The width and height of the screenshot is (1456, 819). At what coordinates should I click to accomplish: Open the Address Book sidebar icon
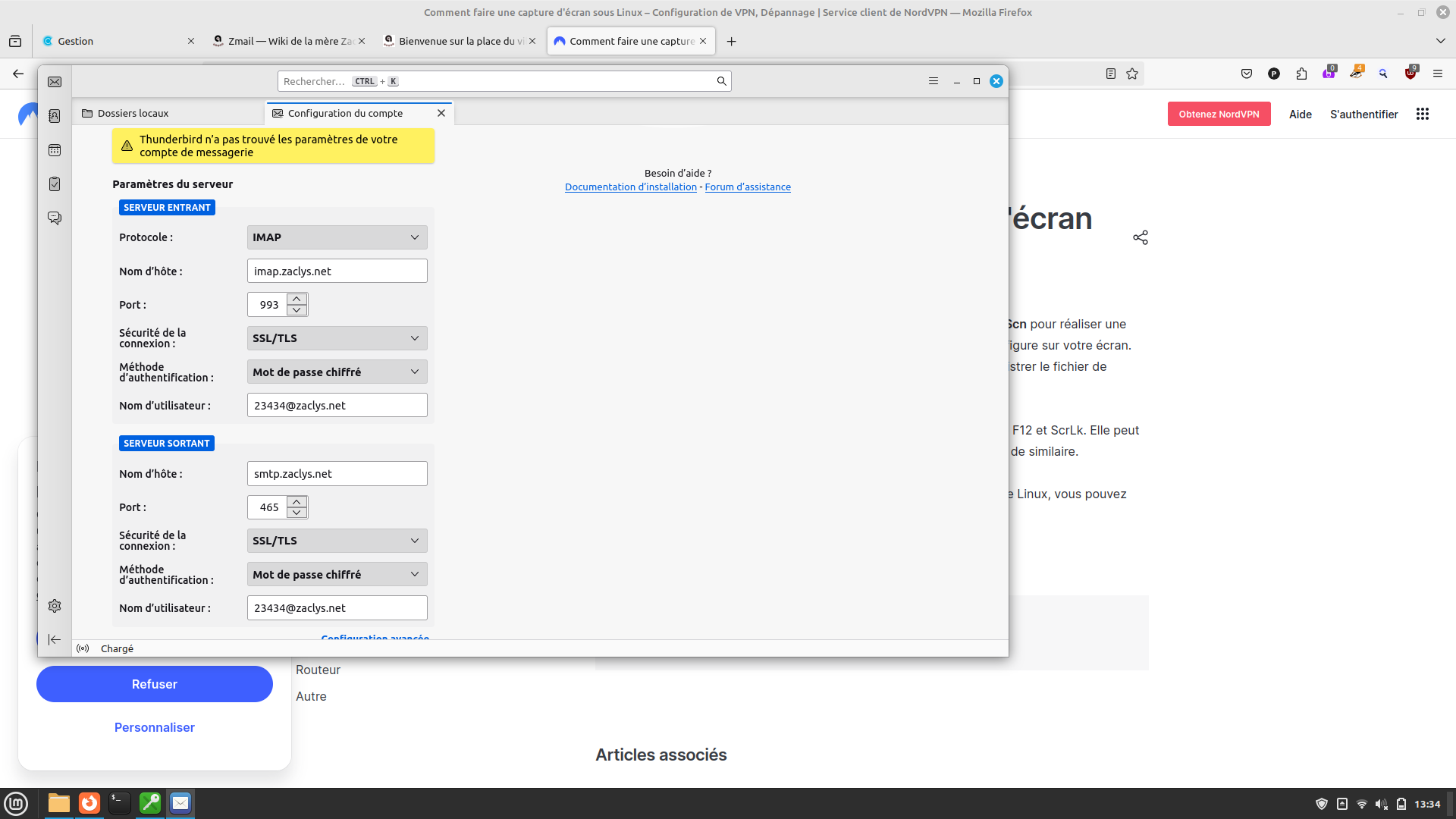point(55,116)
